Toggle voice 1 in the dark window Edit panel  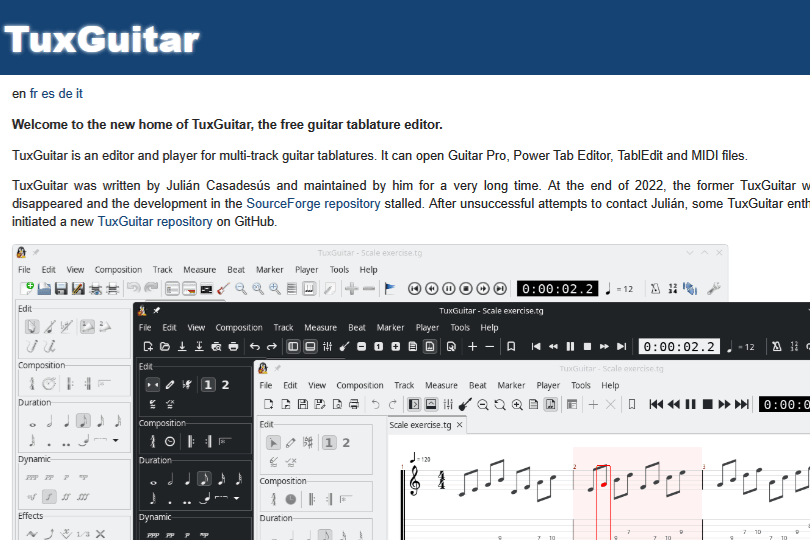[207, 385]
